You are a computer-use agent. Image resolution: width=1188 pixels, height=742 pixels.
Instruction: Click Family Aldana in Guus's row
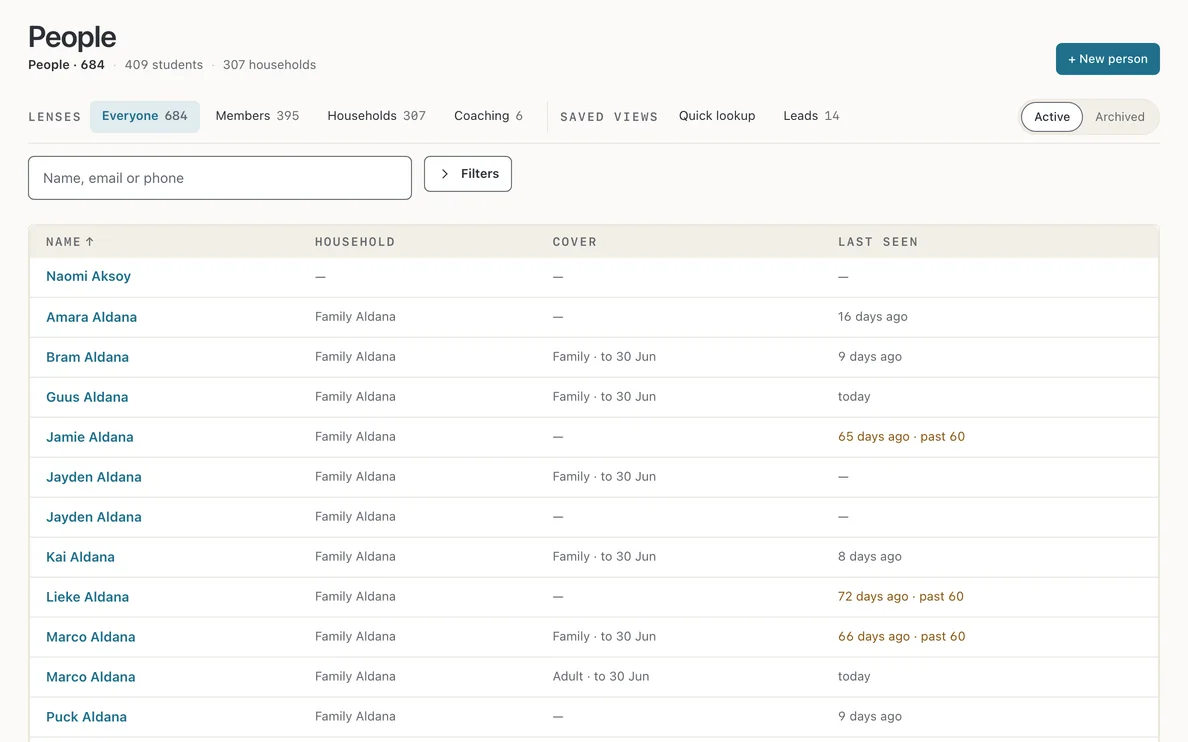[355, 396]
